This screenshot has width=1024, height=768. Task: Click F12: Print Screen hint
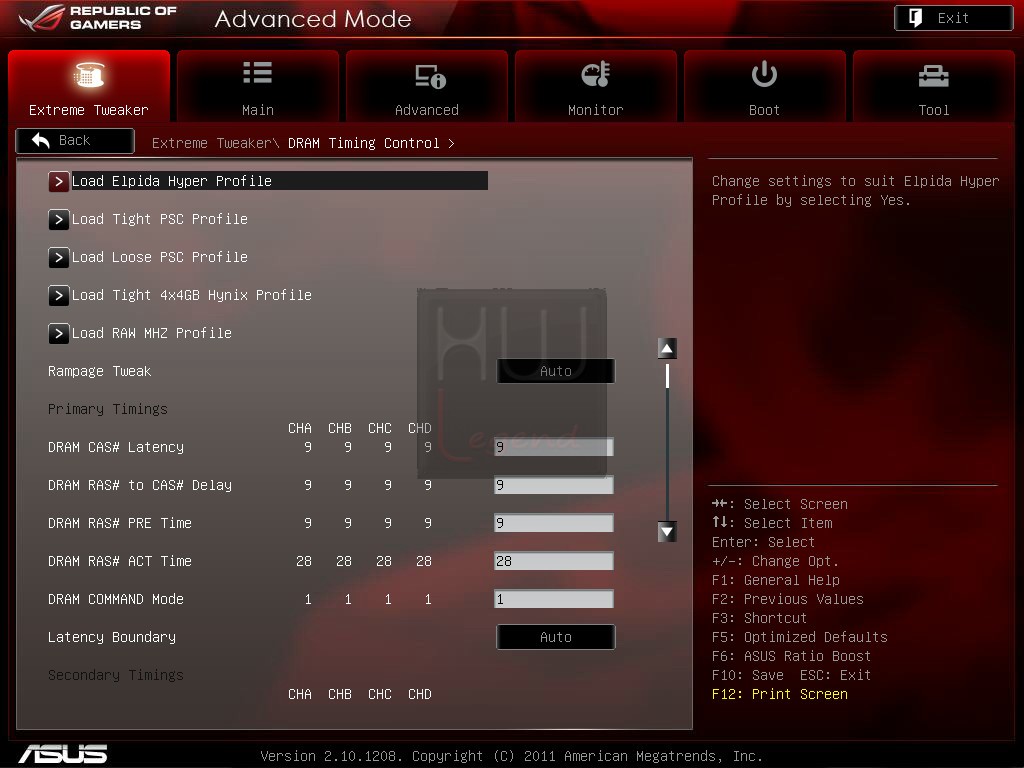point(780,694)
